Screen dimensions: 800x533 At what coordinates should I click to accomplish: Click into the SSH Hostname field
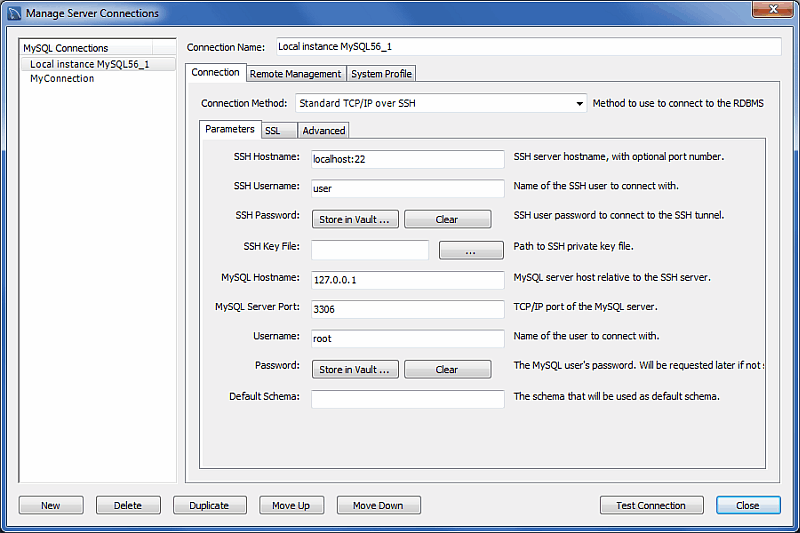[x=408, y=159]
